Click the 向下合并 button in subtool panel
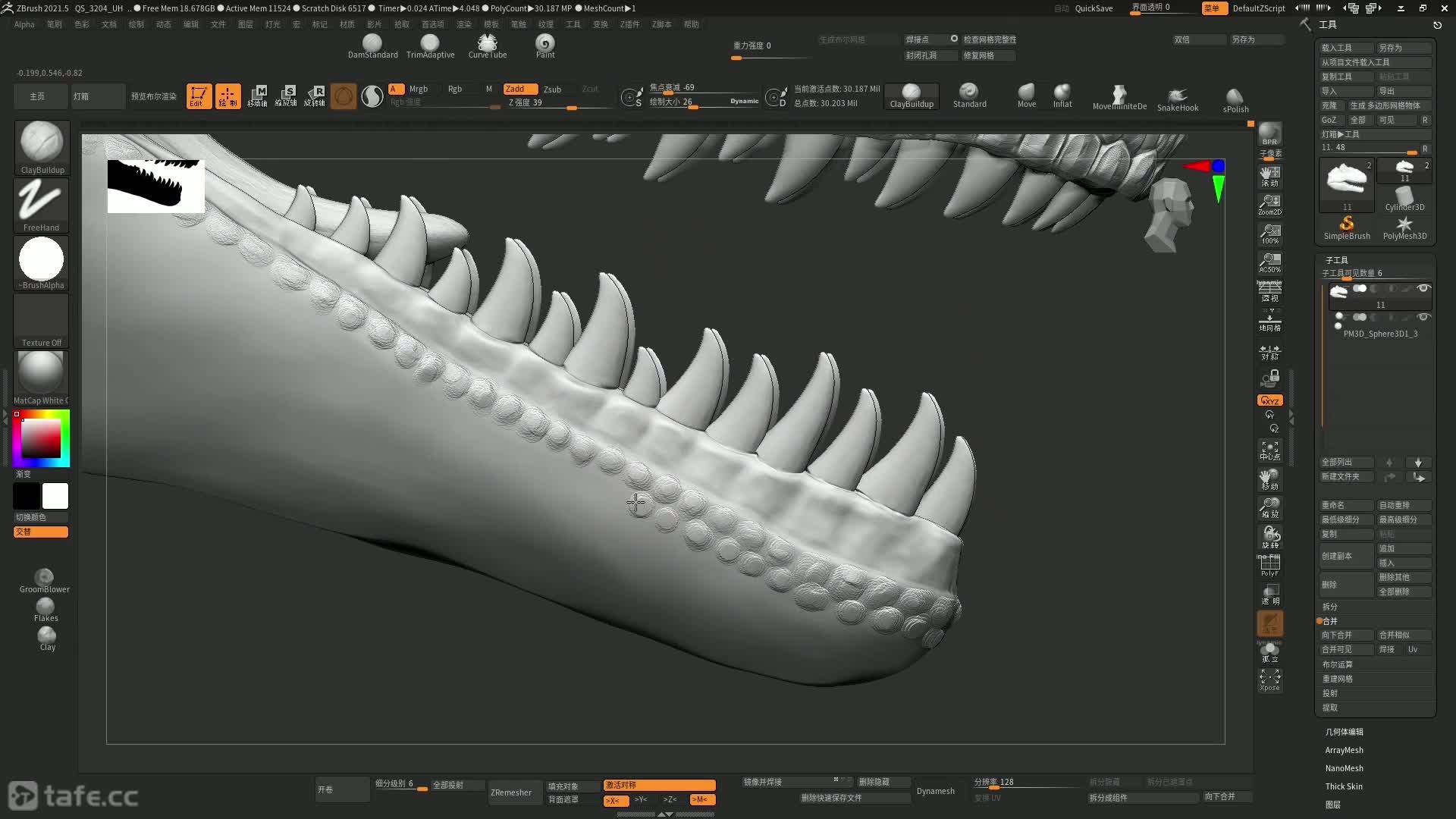 pyautogui.click(x=1346, y=635)
